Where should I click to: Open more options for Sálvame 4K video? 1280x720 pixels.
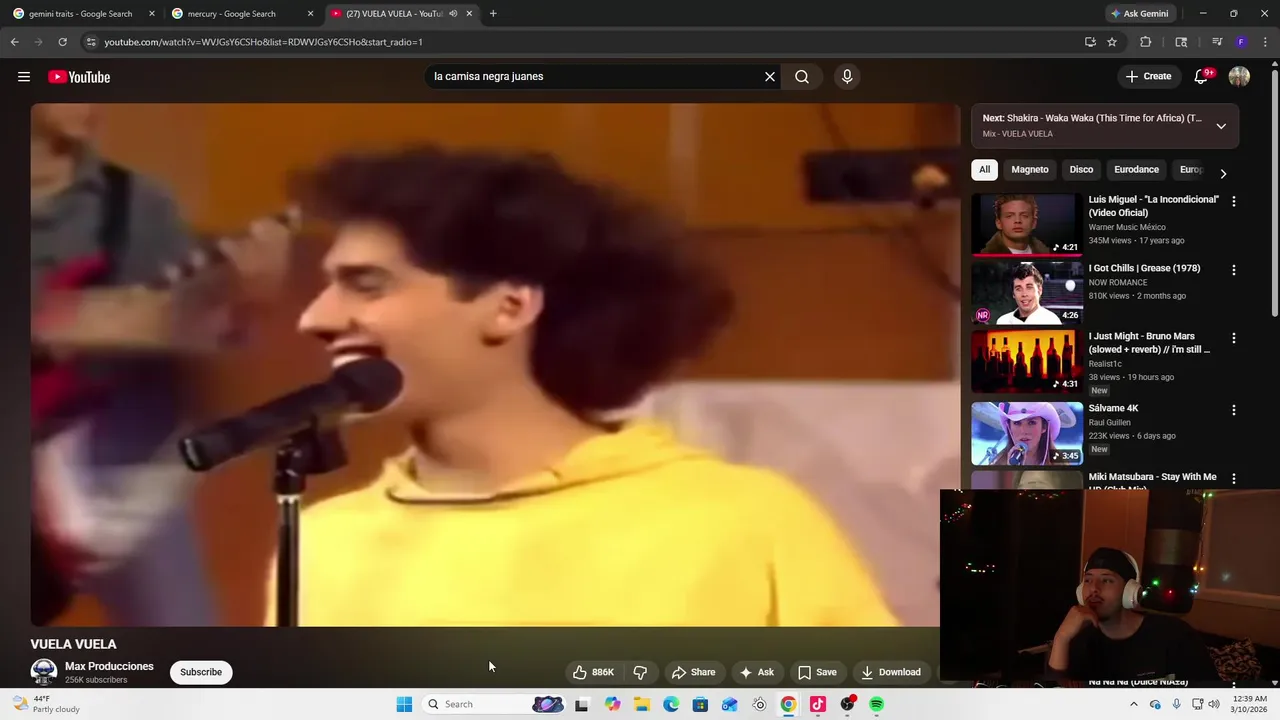tap(1233, 410)
